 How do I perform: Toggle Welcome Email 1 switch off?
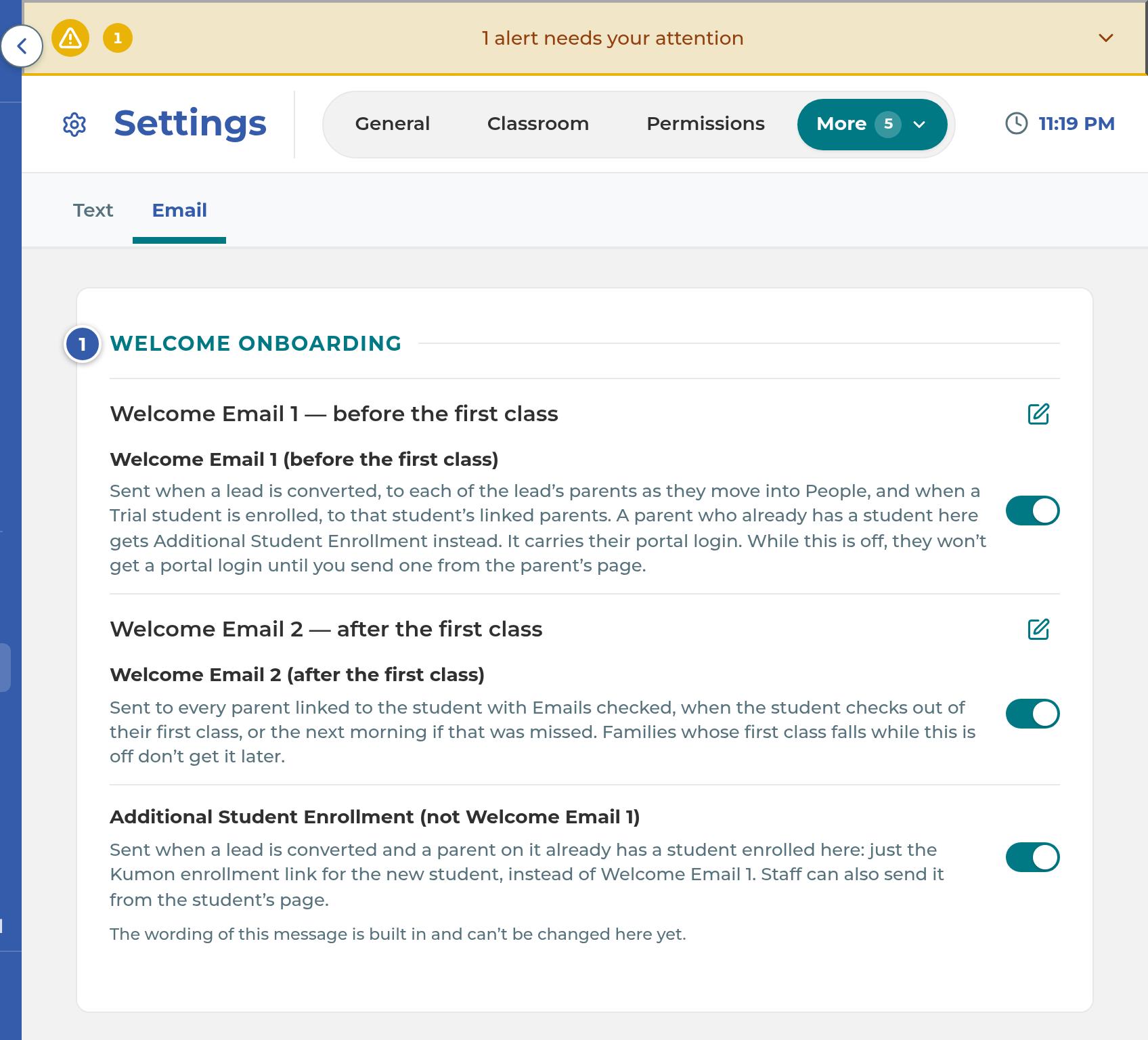[x=1032, y=511]
